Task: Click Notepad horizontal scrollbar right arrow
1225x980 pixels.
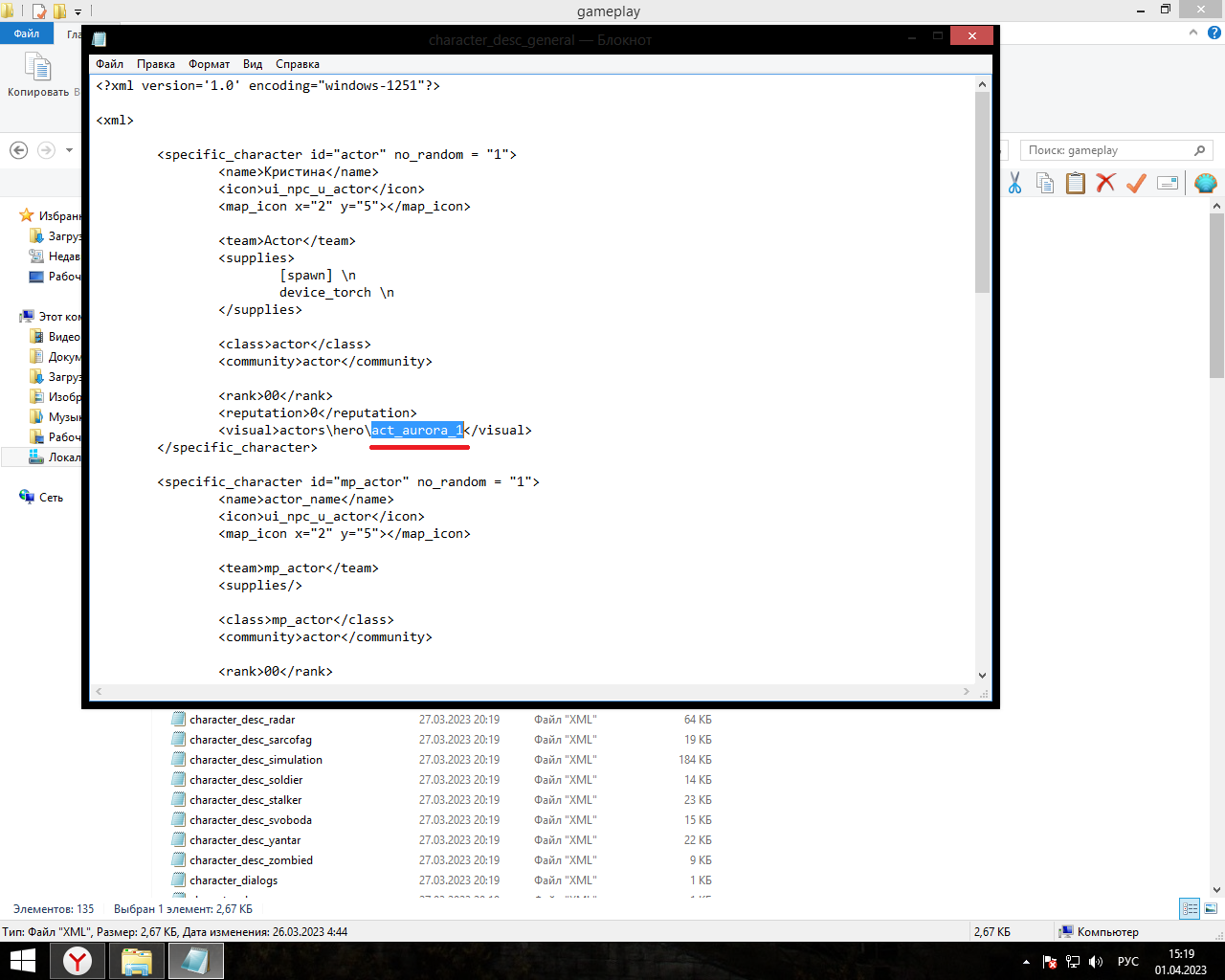Action: click(966, 691)
